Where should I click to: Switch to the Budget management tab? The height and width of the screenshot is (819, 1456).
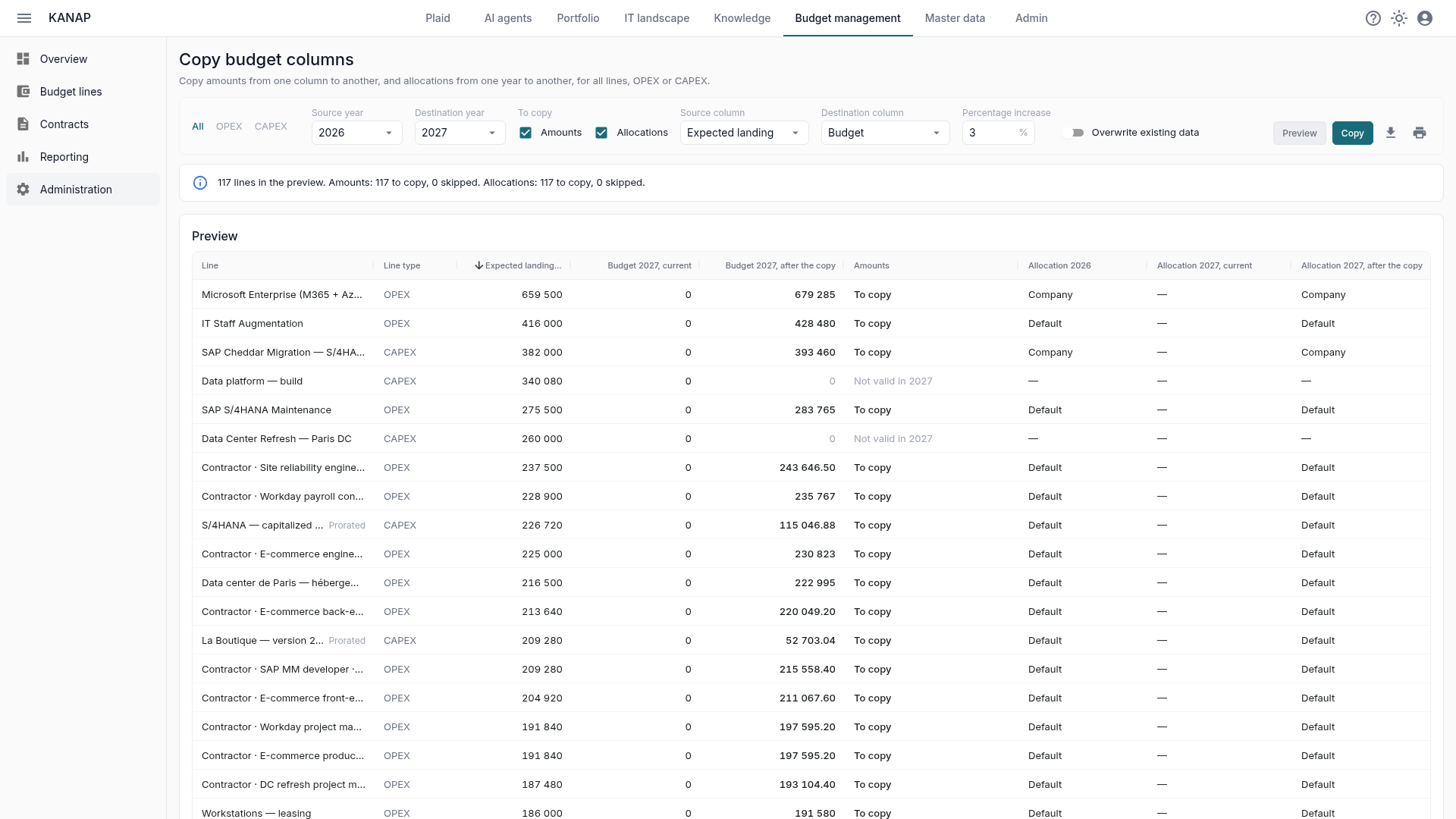tap(848, 18)
